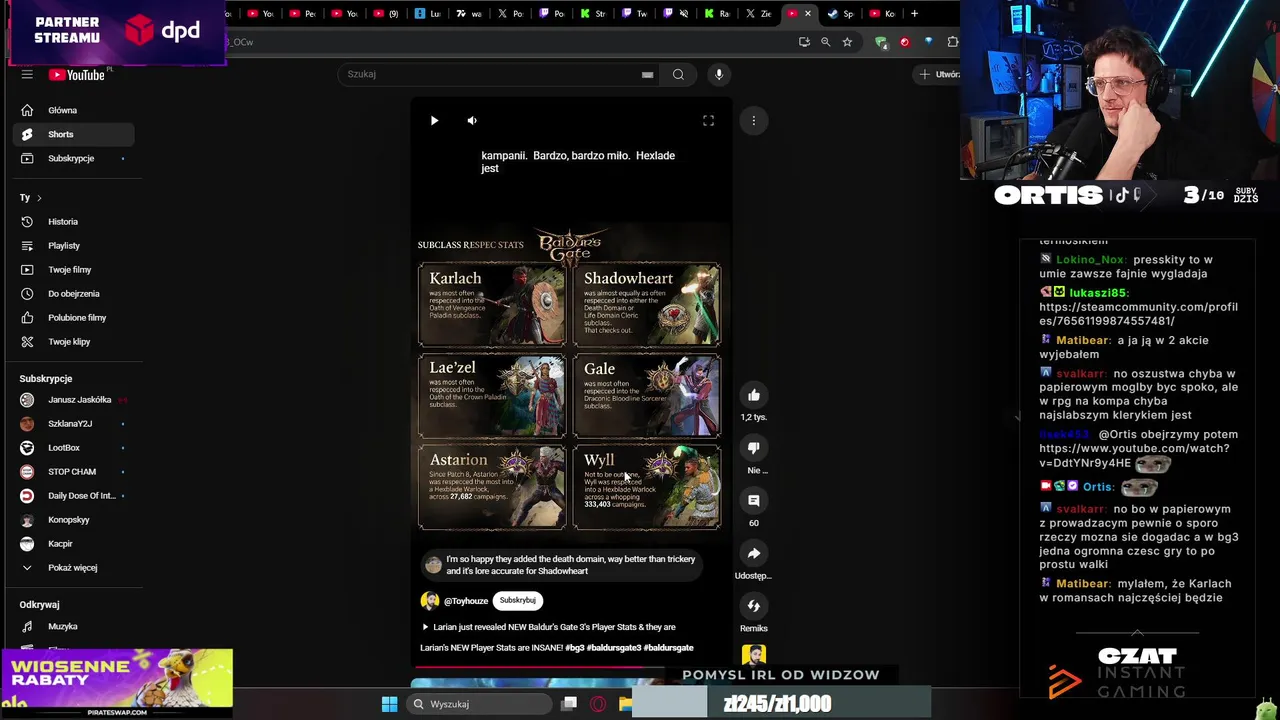
Task: Open Twoje filmy in the sidebar
Action: coord(74,270)
